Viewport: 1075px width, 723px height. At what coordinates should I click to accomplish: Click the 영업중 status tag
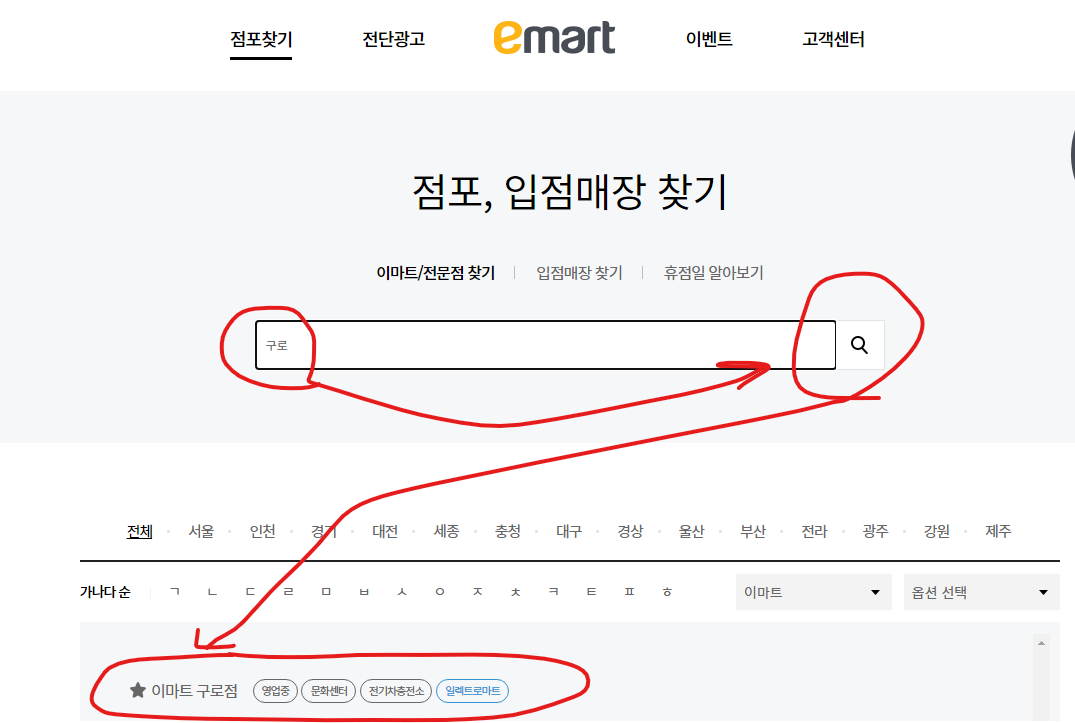[x=276, y=691]
